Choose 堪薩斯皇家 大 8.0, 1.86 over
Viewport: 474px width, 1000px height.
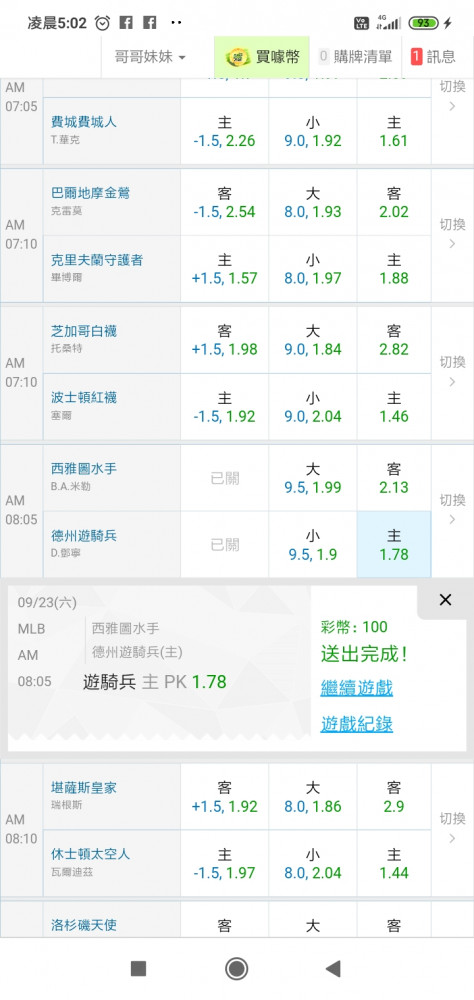point(313,797)
